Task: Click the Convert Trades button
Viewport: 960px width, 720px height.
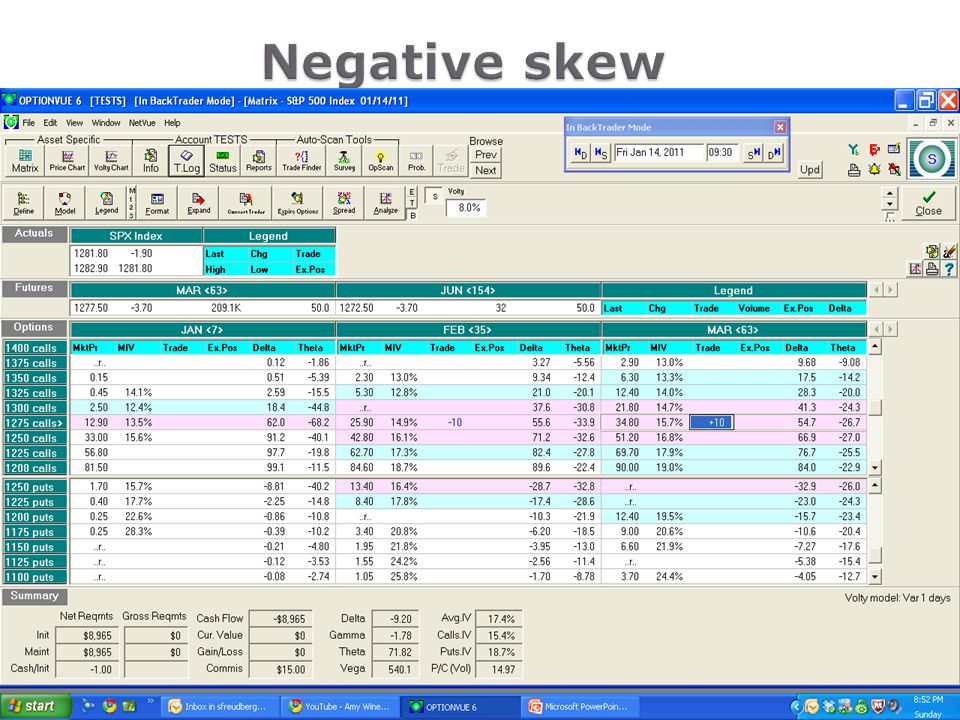Action: [x=246, y=203]
